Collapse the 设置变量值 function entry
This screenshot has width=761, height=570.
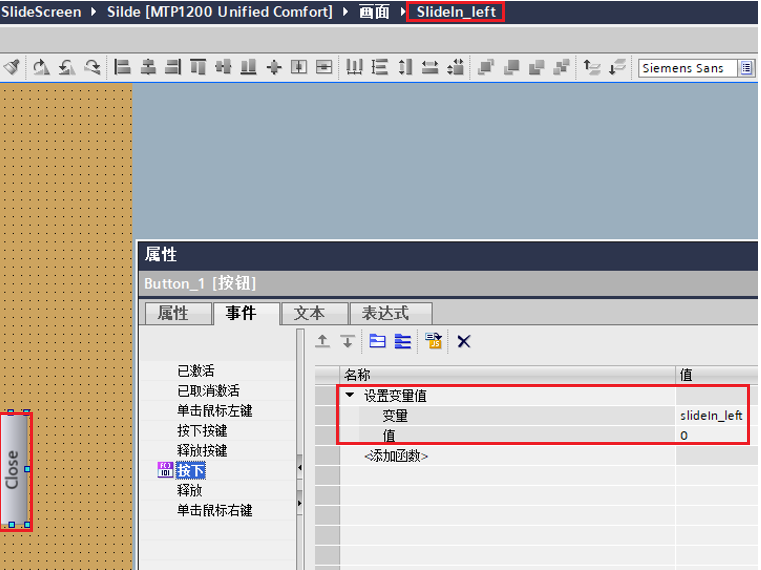(350, 396)
